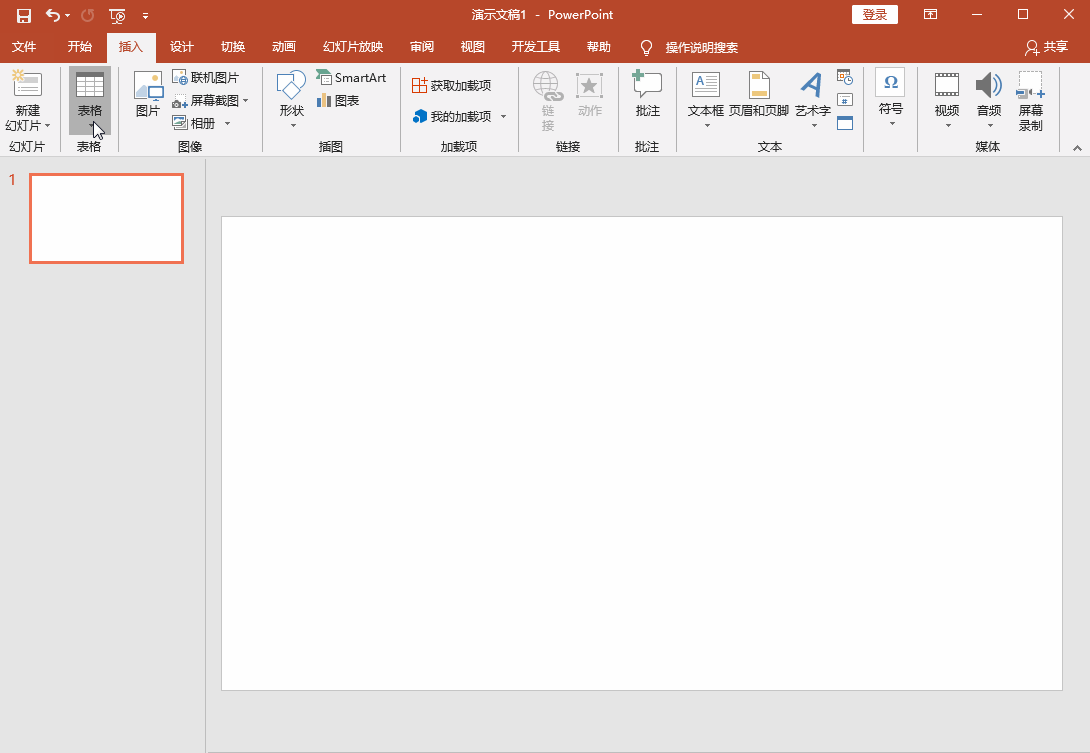Open the 文件 (File) menu
1090x753 pixels.
(x=24, y=47)
